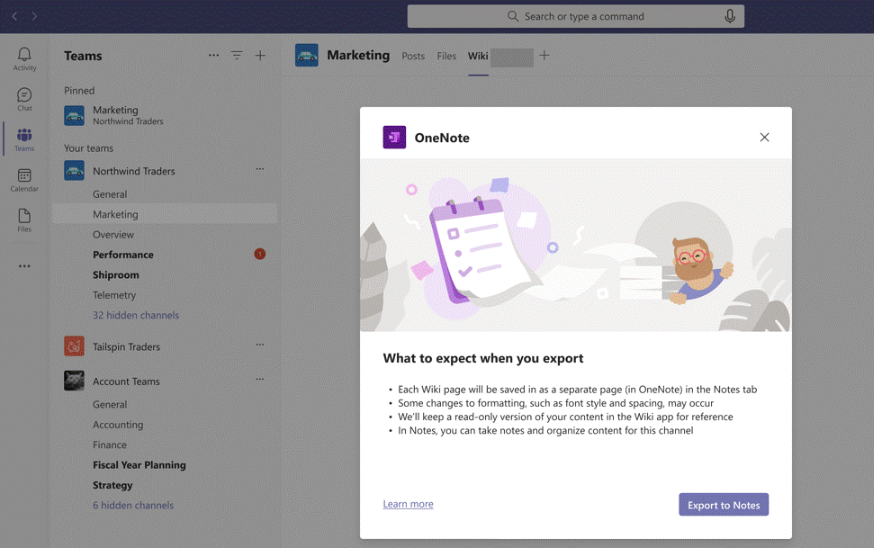
Task: Open more options for Tailspin Traders team
Action: 260,346
